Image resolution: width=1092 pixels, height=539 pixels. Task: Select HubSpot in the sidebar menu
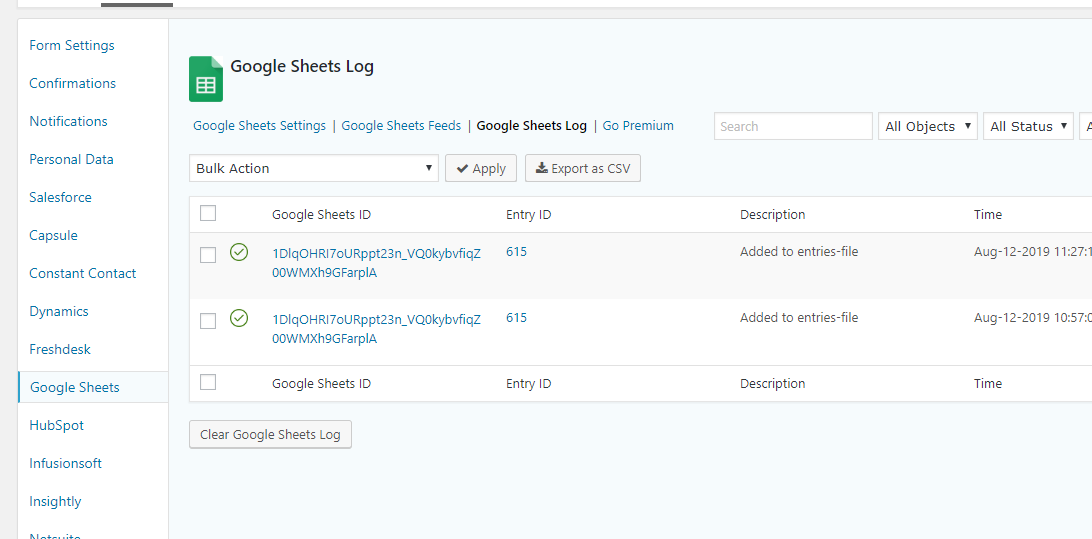pos(56,425)
